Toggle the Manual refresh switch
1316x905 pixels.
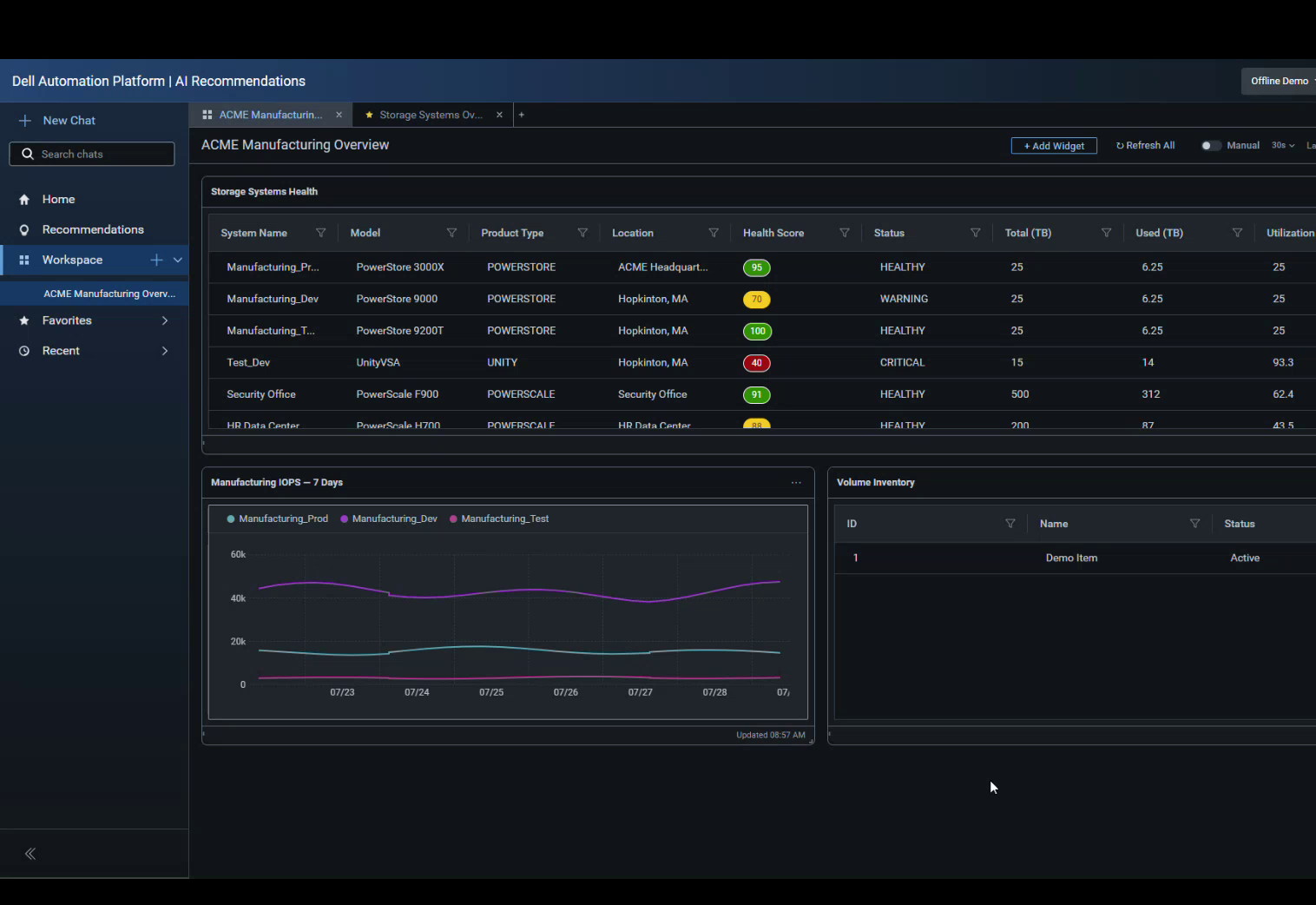pos(1210,146)
